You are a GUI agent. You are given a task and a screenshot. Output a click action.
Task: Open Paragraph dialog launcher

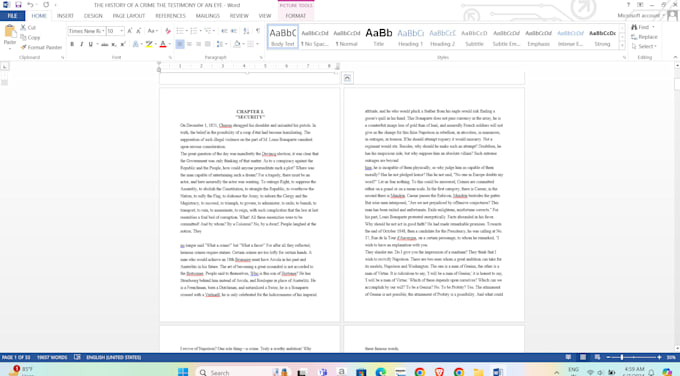pyautogui.click(x=261, y=57)
